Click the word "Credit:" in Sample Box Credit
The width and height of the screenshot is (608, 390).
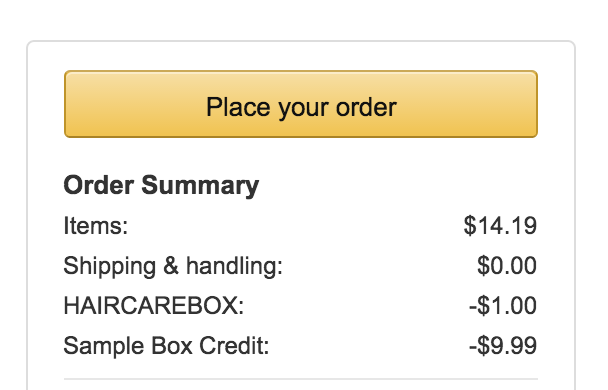tap(234, 345)
